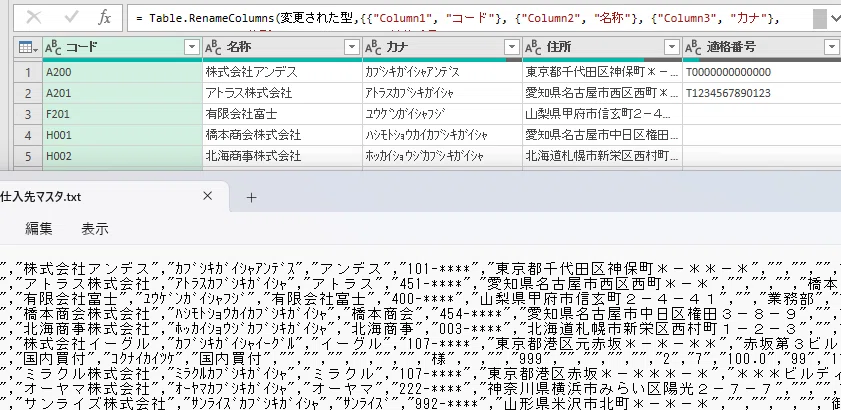Open the 表示 menu in Notepad
Image resolution: width=841 pixels, height=410 pixels.
(94, 229)
